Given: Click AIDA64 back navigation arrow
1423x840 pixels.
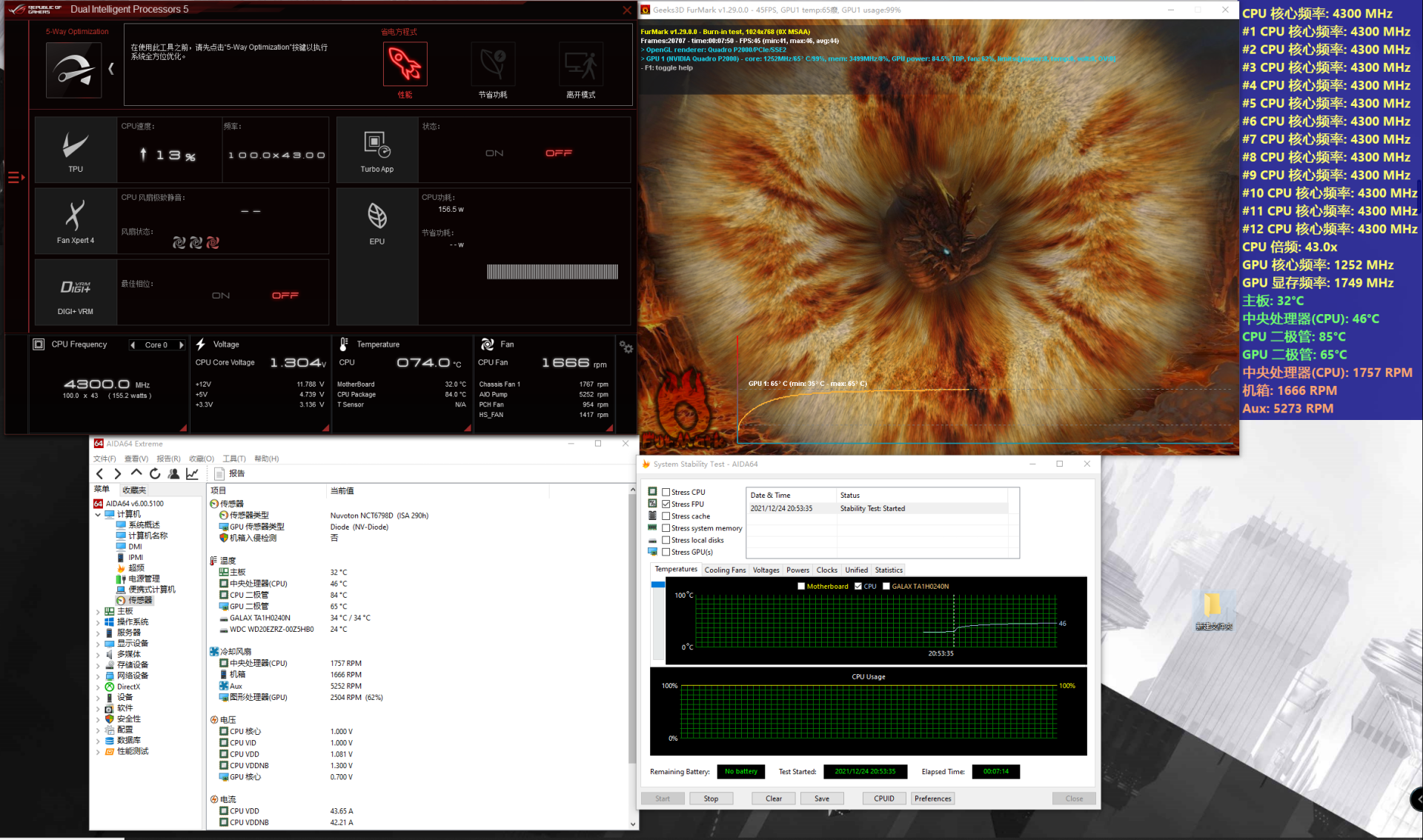Looking at the screenshot, I should pos(100,474).
